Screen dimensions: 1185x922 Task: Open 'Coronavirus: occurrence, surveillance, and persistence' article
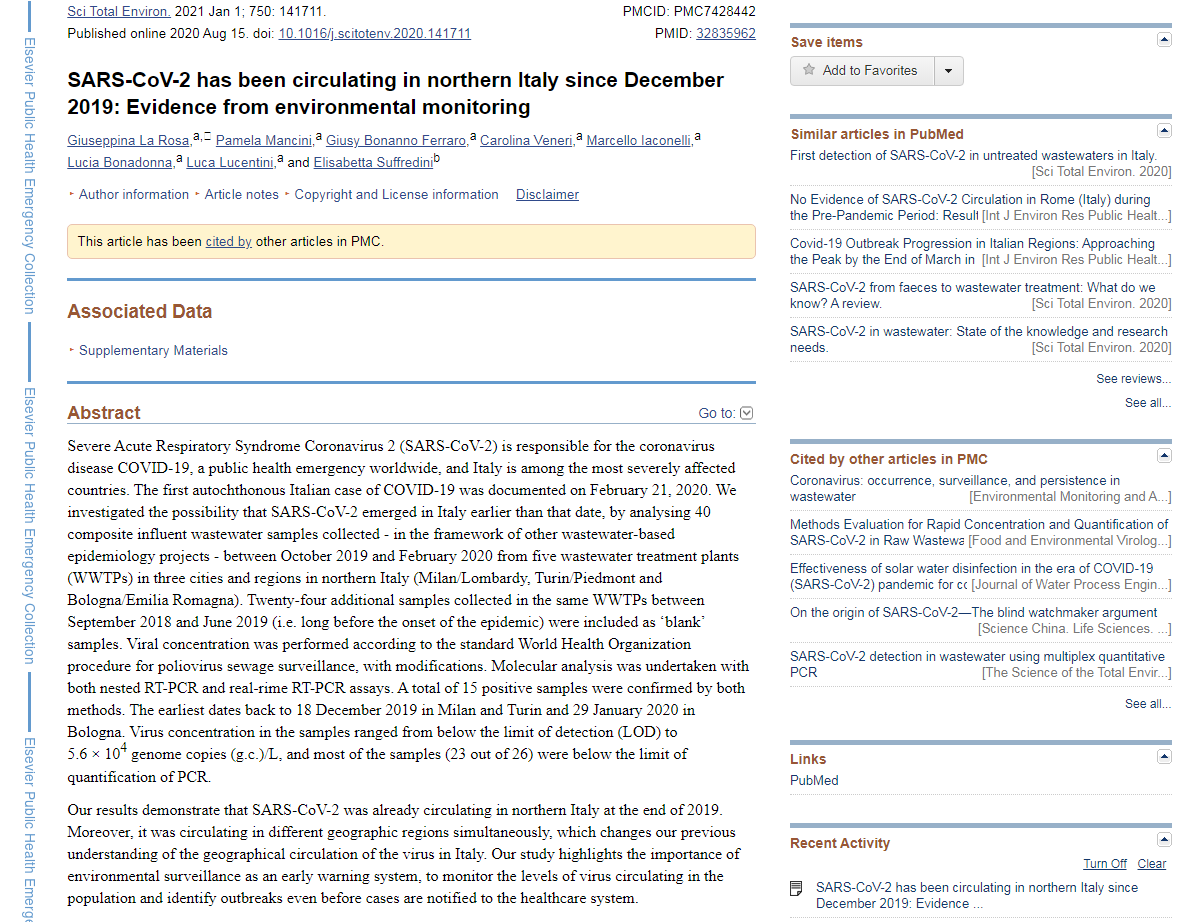point(954,488)
